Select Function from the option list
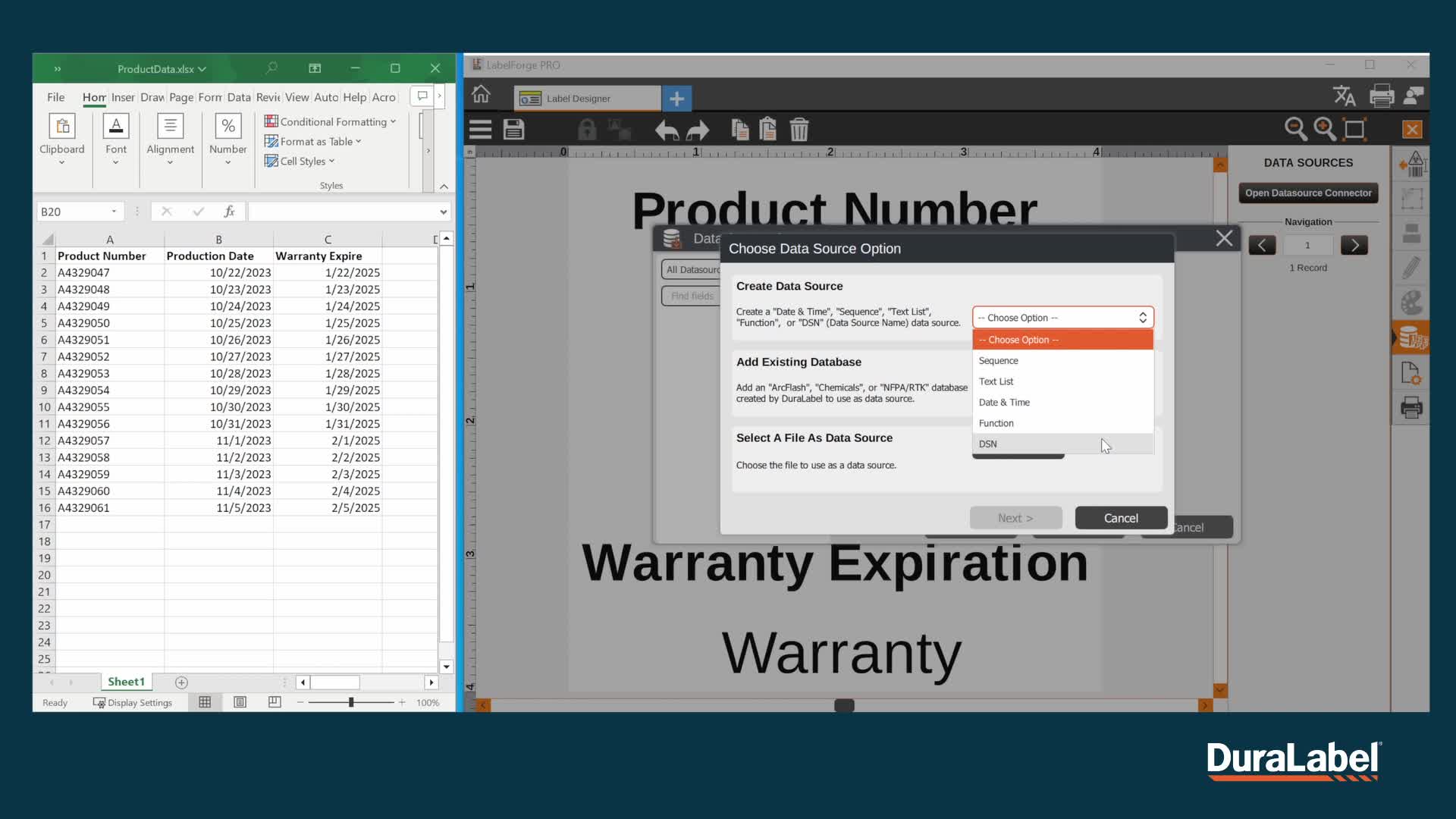Image resolution: width=1456 pixels, height=819 pixels. click(x=1062, y=423)
